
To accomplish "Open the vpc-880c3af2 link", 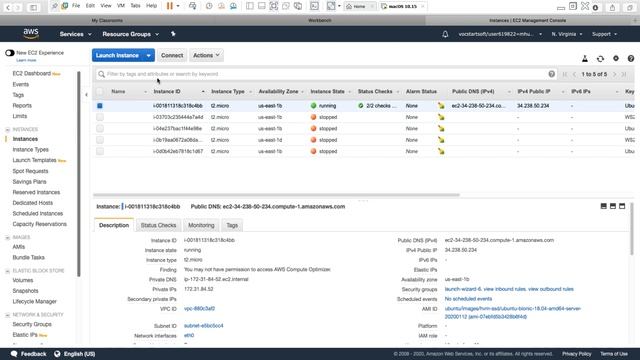I will point(199,309).
